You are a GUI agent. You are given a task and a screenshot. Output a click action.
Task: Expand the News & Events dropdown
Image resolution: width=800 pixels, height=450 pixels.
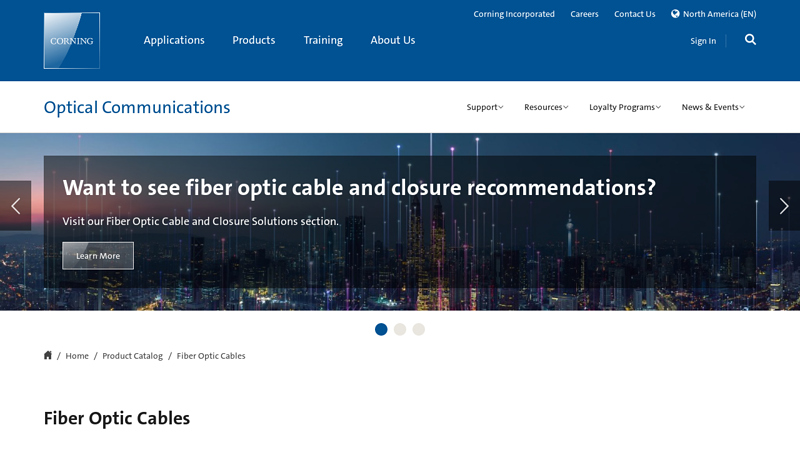pyautogui.click(x=713, y=107)
